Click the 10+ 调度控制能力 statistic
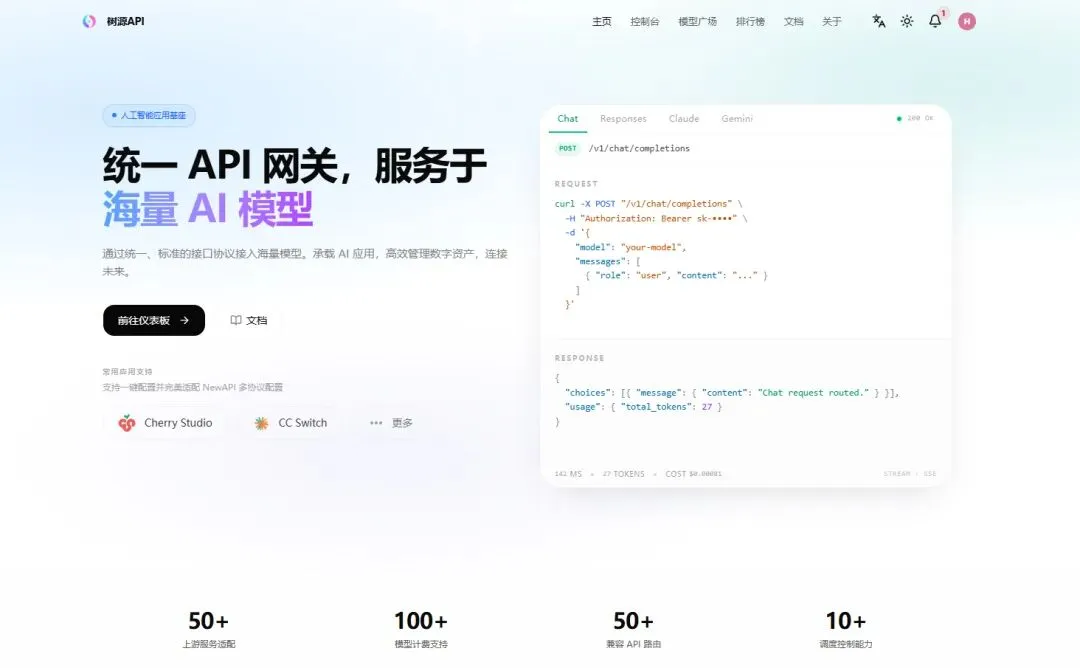Image resolution: width=1080 pixels, height=668 pixels. click(x=846, y=629)
